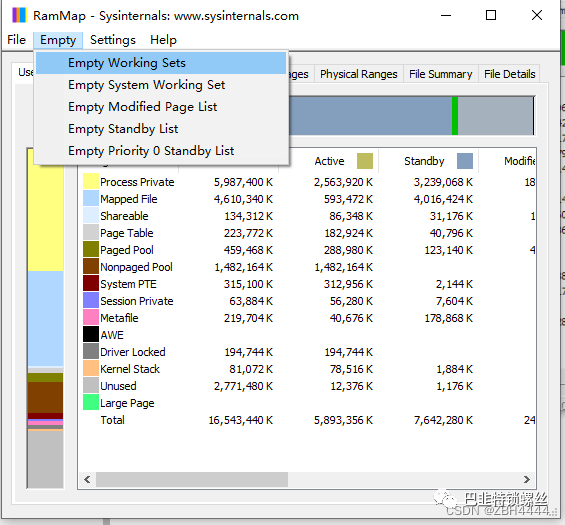The height and width of the screenshot is (525, 565).
Task: Click the Large Page green swatch
Action: tap(91, 402)
